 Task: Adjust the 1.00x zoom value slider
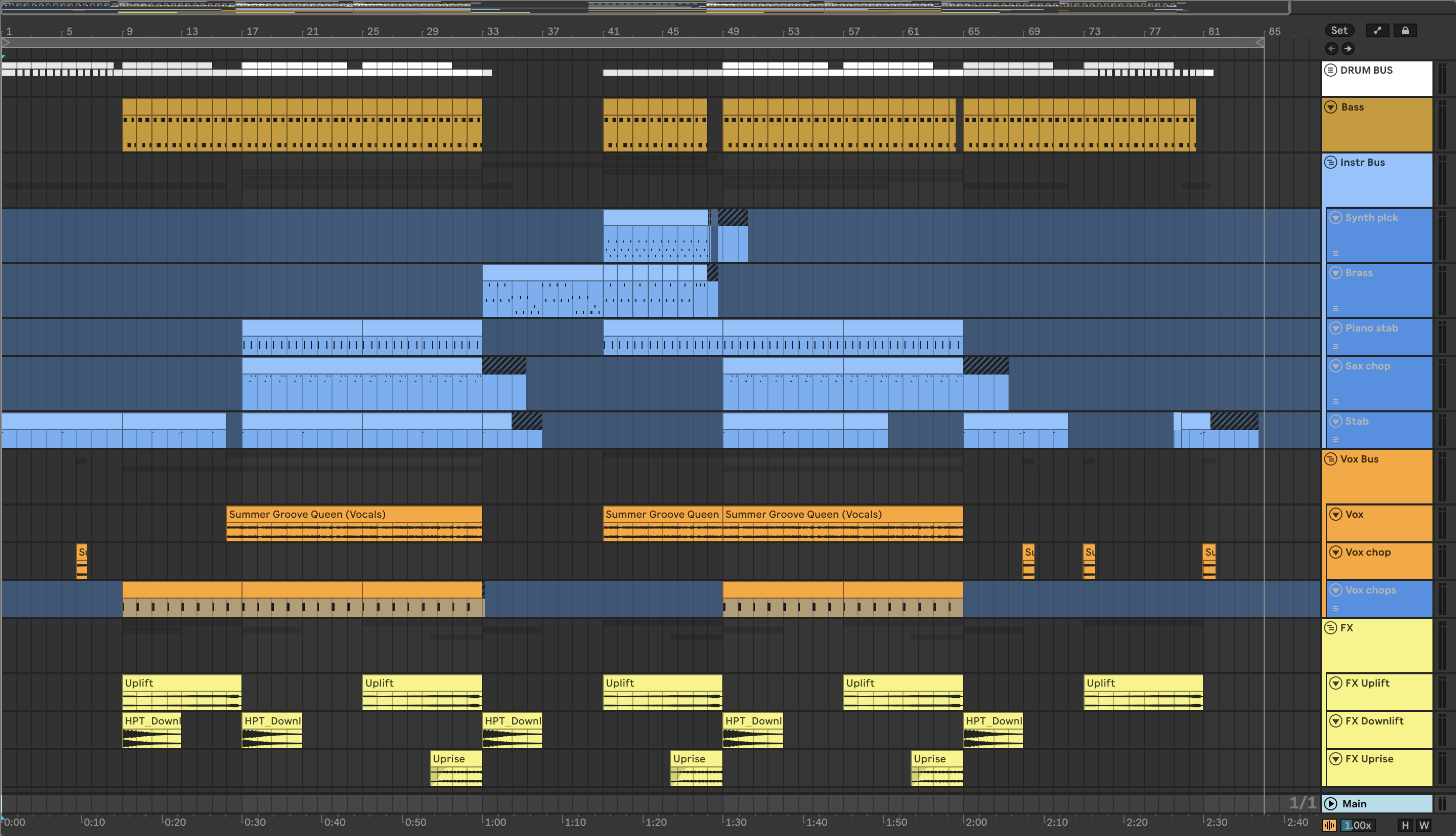(x=1358, y=825)
